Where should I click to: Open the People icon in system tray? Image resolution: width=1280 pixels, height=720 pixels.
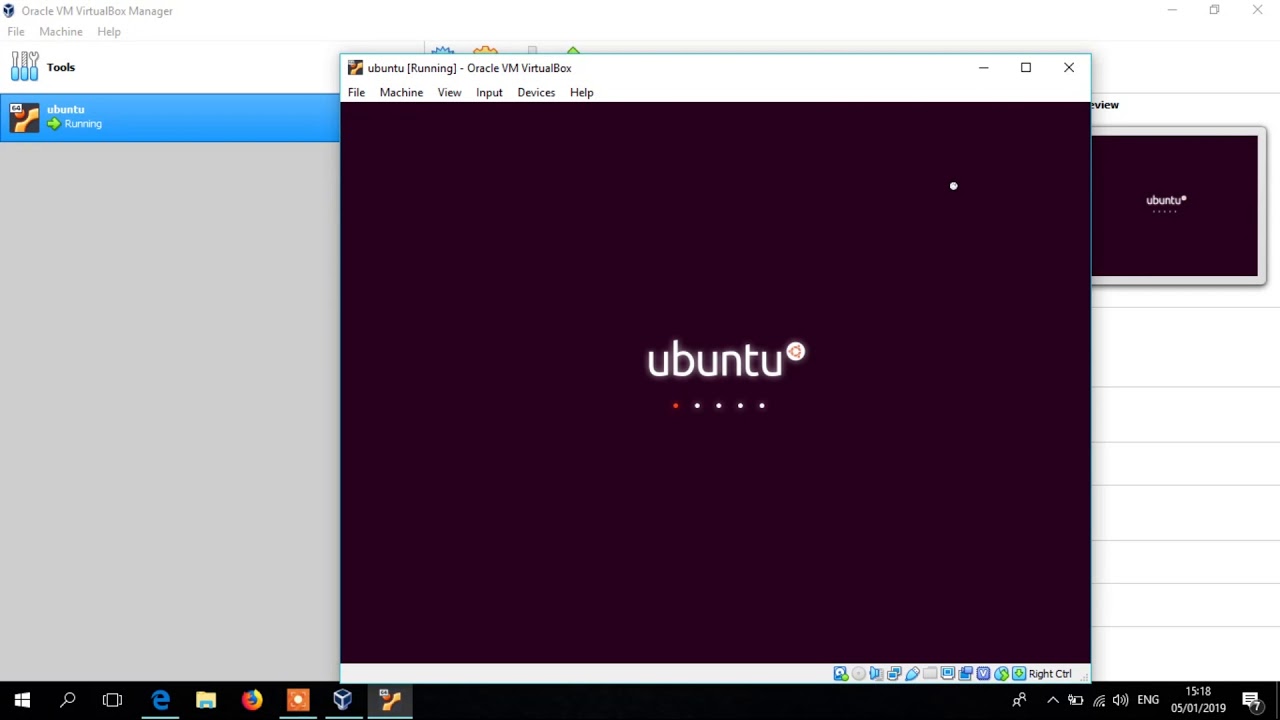tap(1019, 700)
